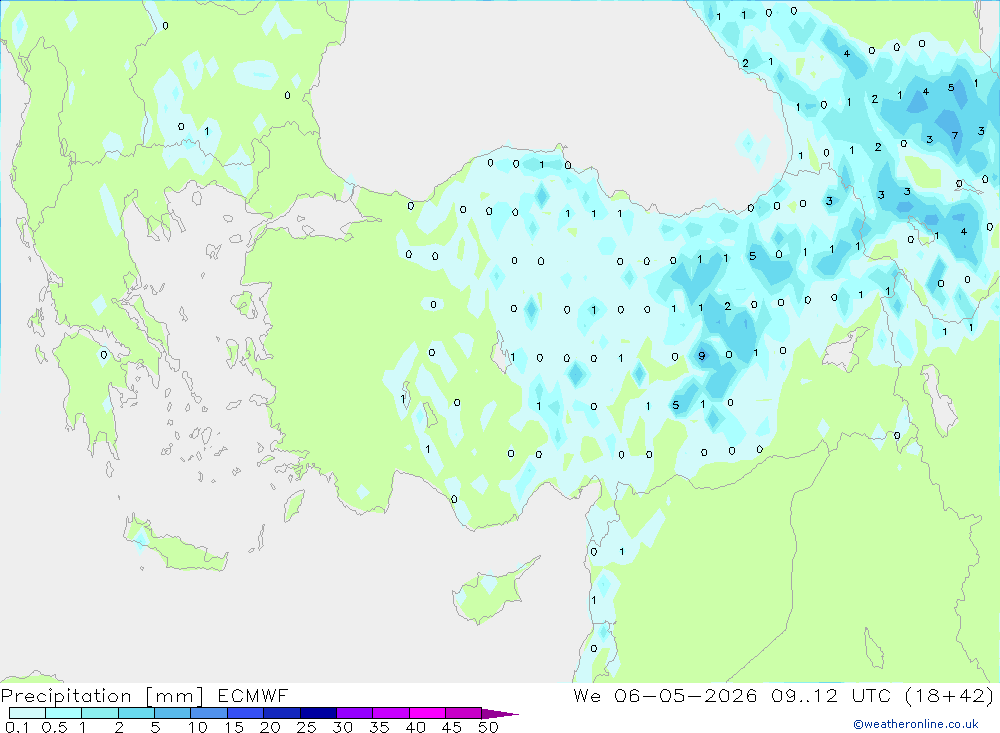This screenshot has width=1000, height=733.
Task: Click the '15' legend scale label
Action: click(234, 727)
